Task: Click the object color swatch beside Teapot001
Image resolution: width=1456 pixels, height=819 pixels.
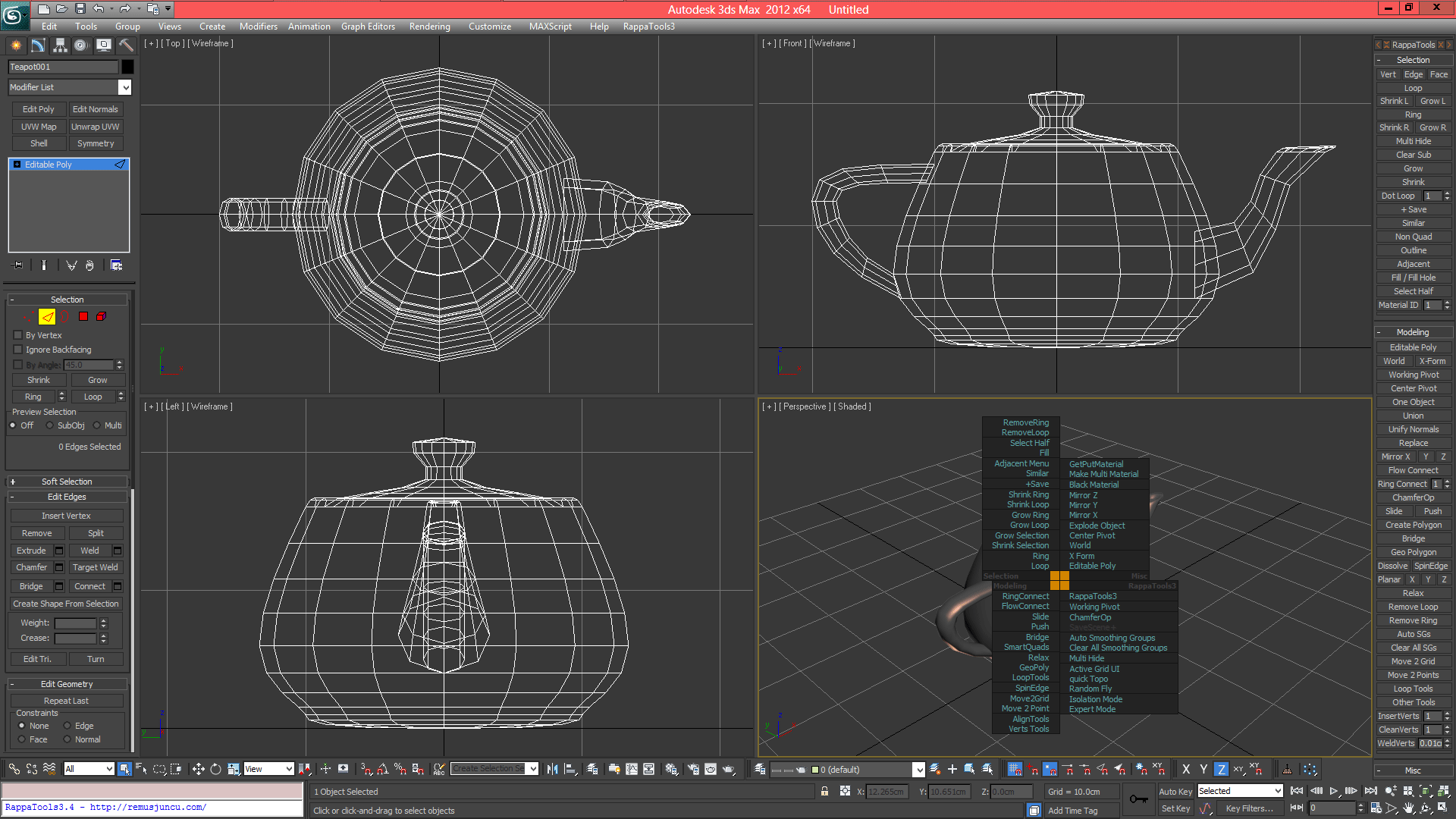Action: pos(127,67)
